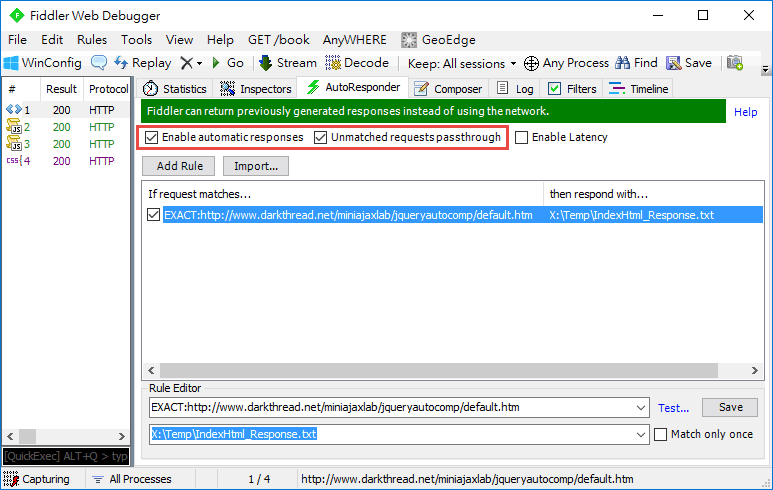Click the Test... link
Viewport: 773px width, 490px height.
click(673, 408)
